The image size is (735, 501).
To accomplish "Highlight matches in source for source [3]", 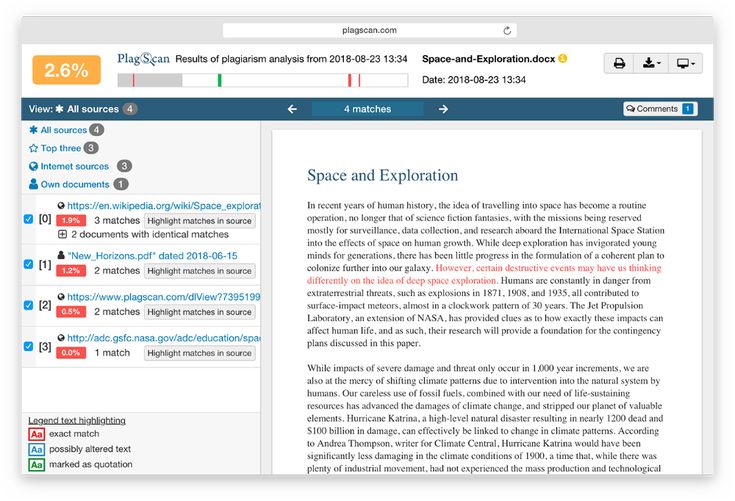I will tap(200, 353).
